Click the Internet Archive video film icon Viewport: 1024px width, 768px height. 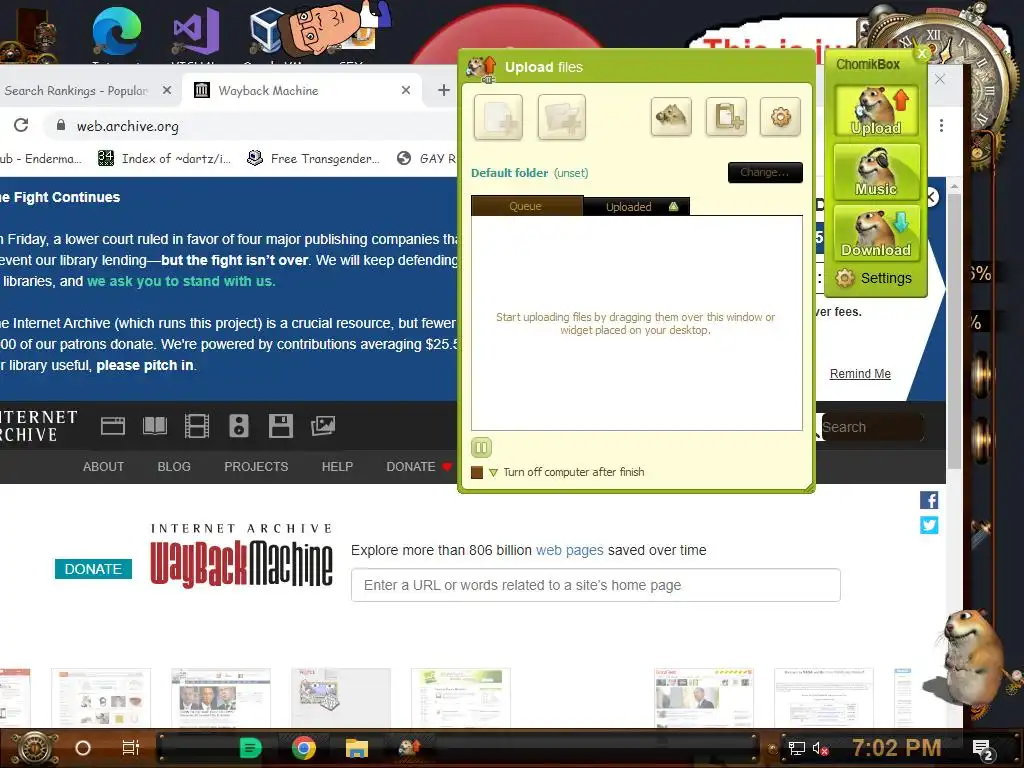pyautogui.click(x=197, y=426)
